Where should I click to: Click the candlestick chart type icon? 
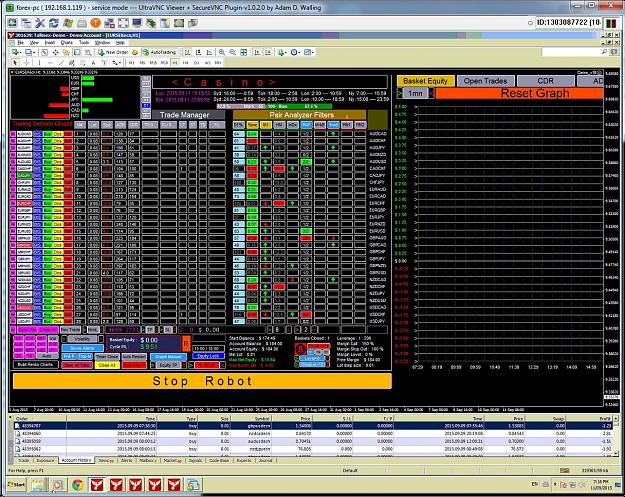tap(198, 52)
